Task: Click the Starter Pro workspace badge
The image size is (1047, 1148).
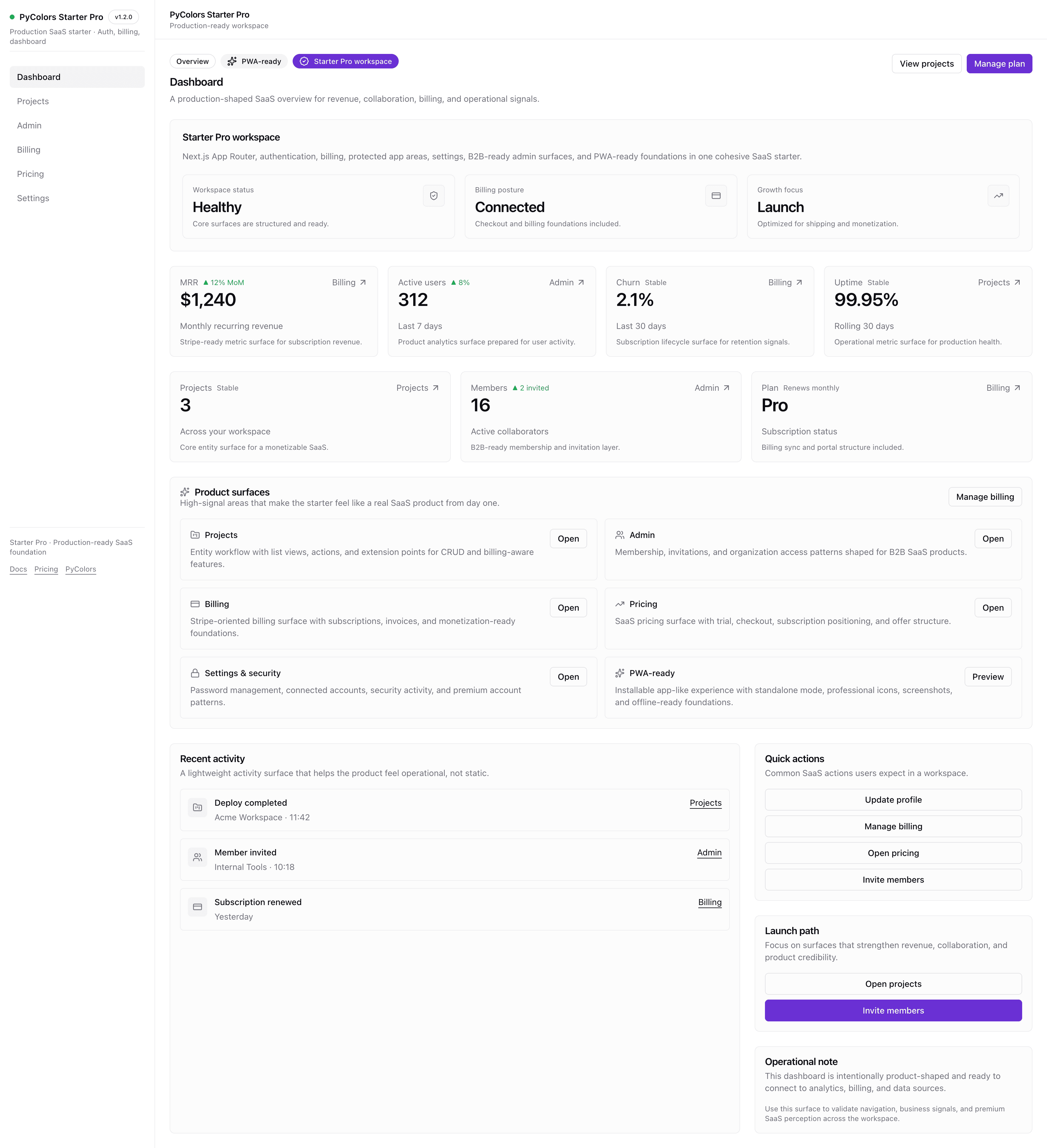Action: coord(346,61)
